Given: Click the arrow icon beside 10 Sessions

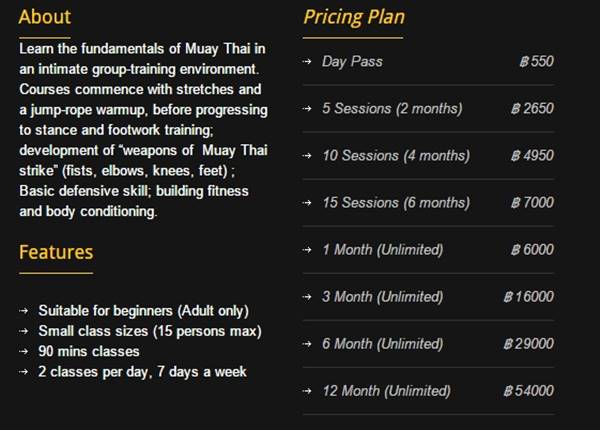Looking at the screenshot, I should pos(307,156).
